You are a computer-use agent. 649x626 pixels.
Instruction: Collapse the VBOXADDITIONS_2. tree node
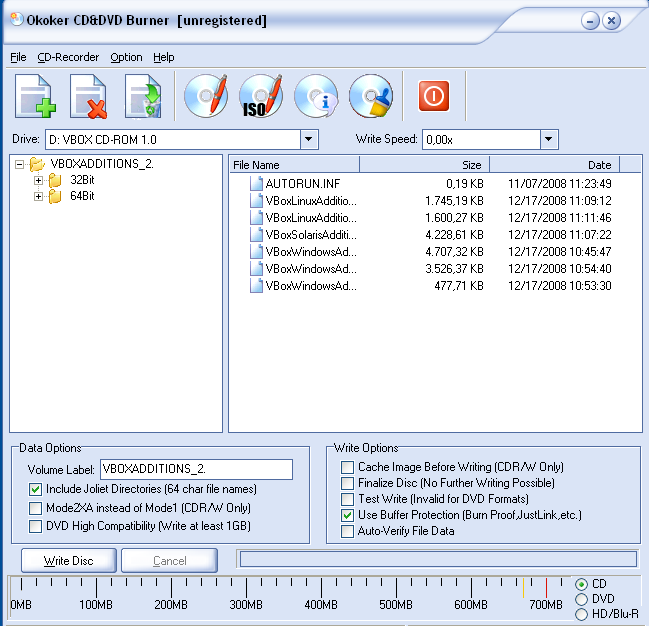19,165
